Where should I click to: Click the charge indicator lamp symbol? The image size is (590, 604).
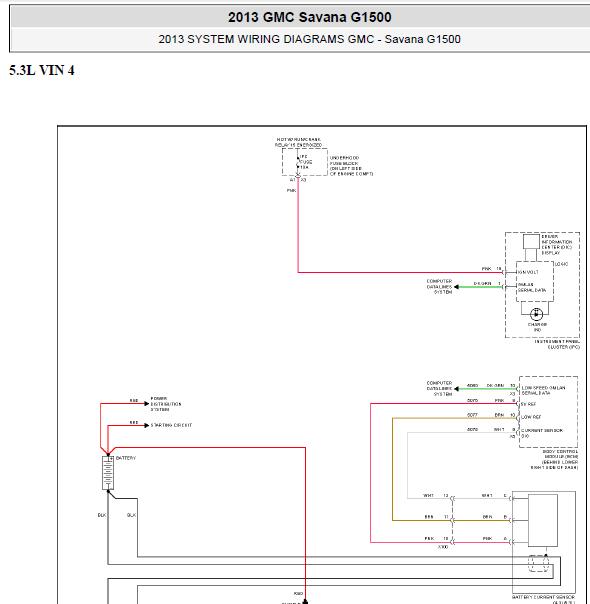(536, 314)
